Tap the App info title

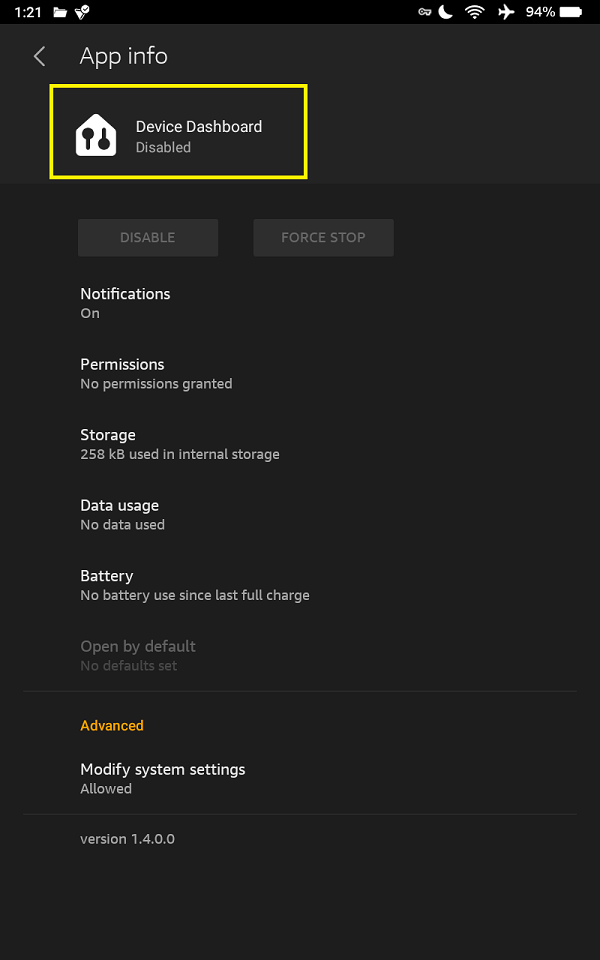(123, 56)
